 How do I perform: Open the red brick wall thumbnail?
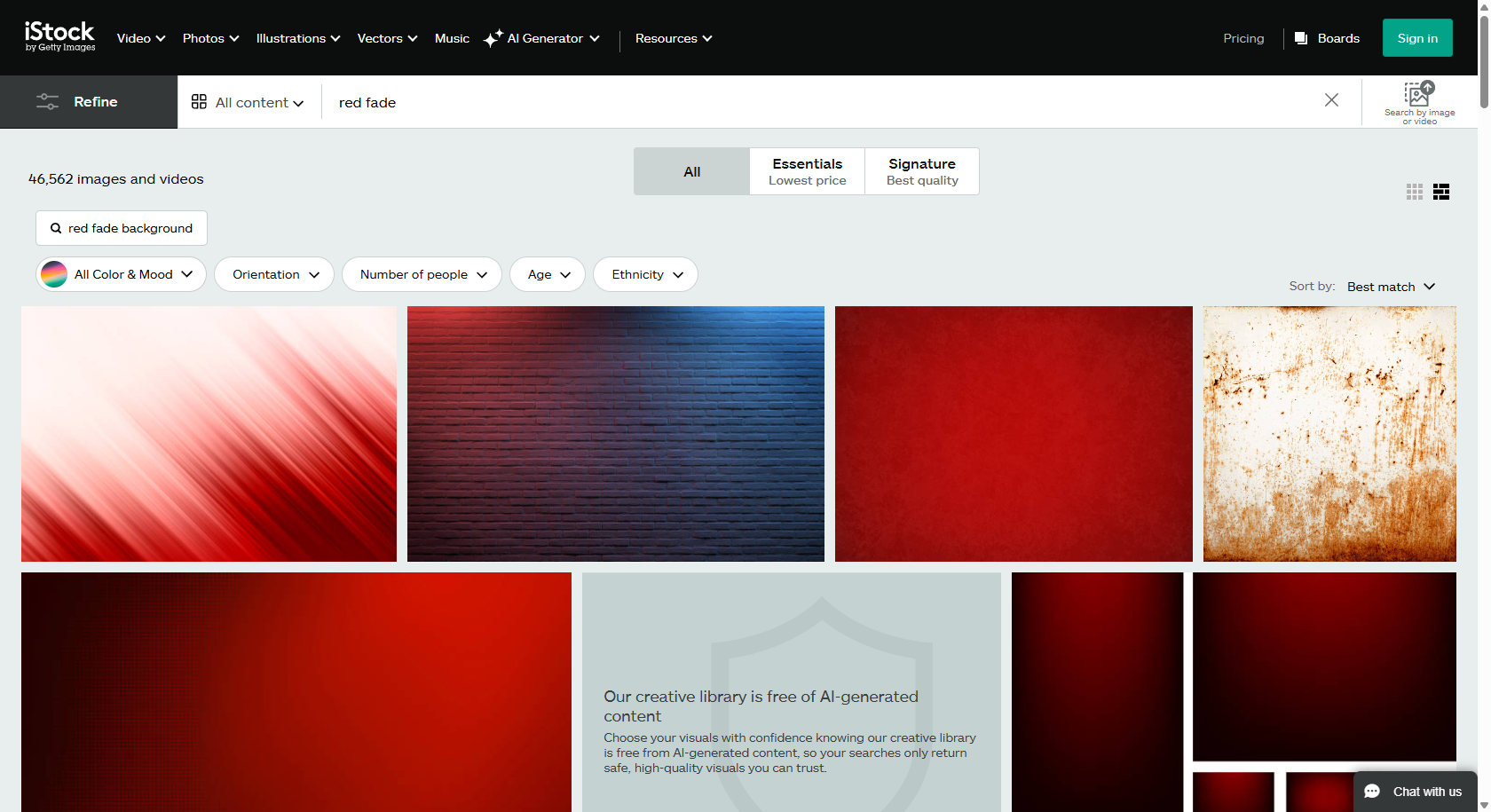click(615, 433)
